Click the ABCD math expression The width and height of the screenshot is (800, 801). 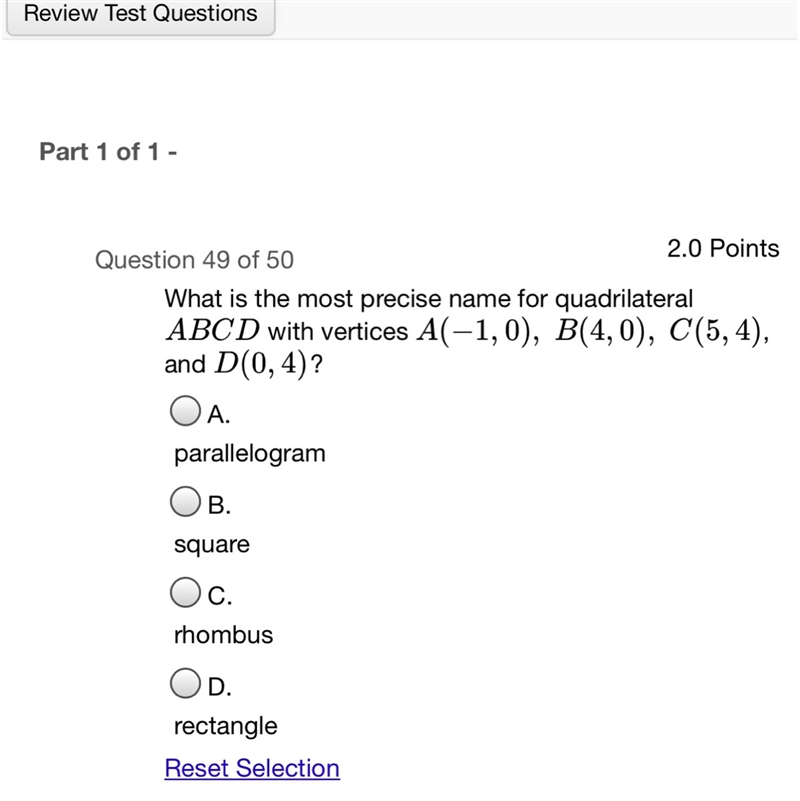tap(213, 331)
